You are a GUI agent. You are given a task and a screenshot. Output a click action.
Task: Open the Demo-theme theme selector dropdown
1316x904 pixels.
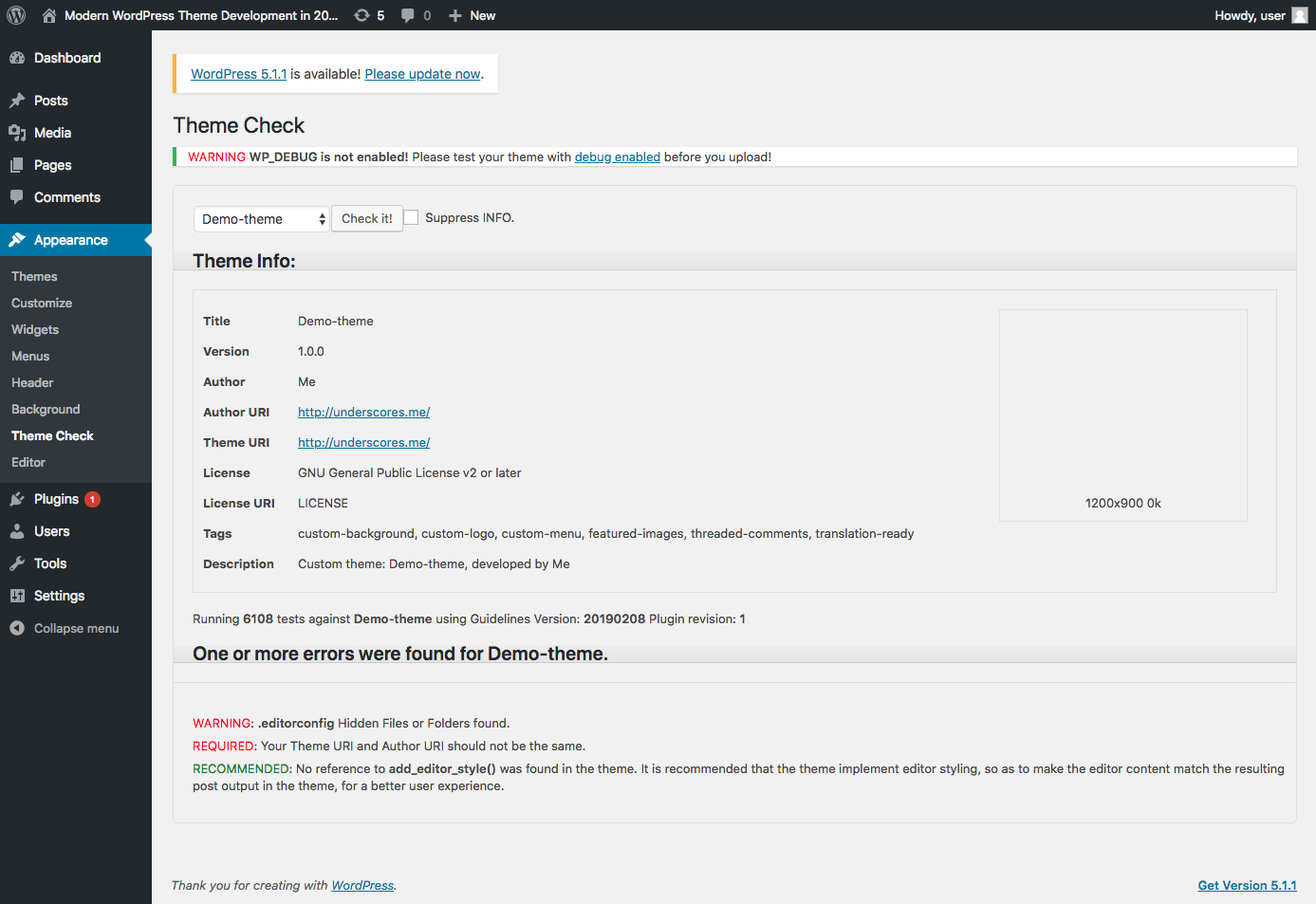(x=262, y=219)
